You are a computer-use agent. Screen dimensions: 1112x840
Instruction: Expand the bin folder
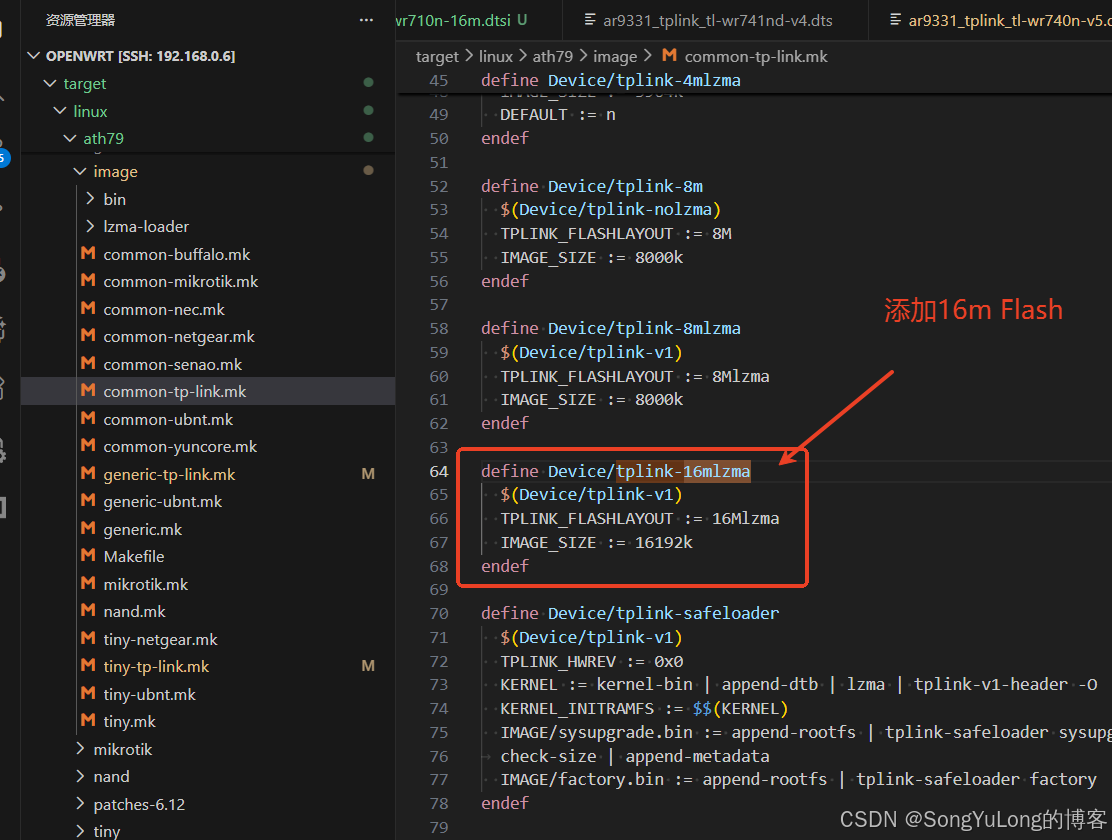click(89, 199)
